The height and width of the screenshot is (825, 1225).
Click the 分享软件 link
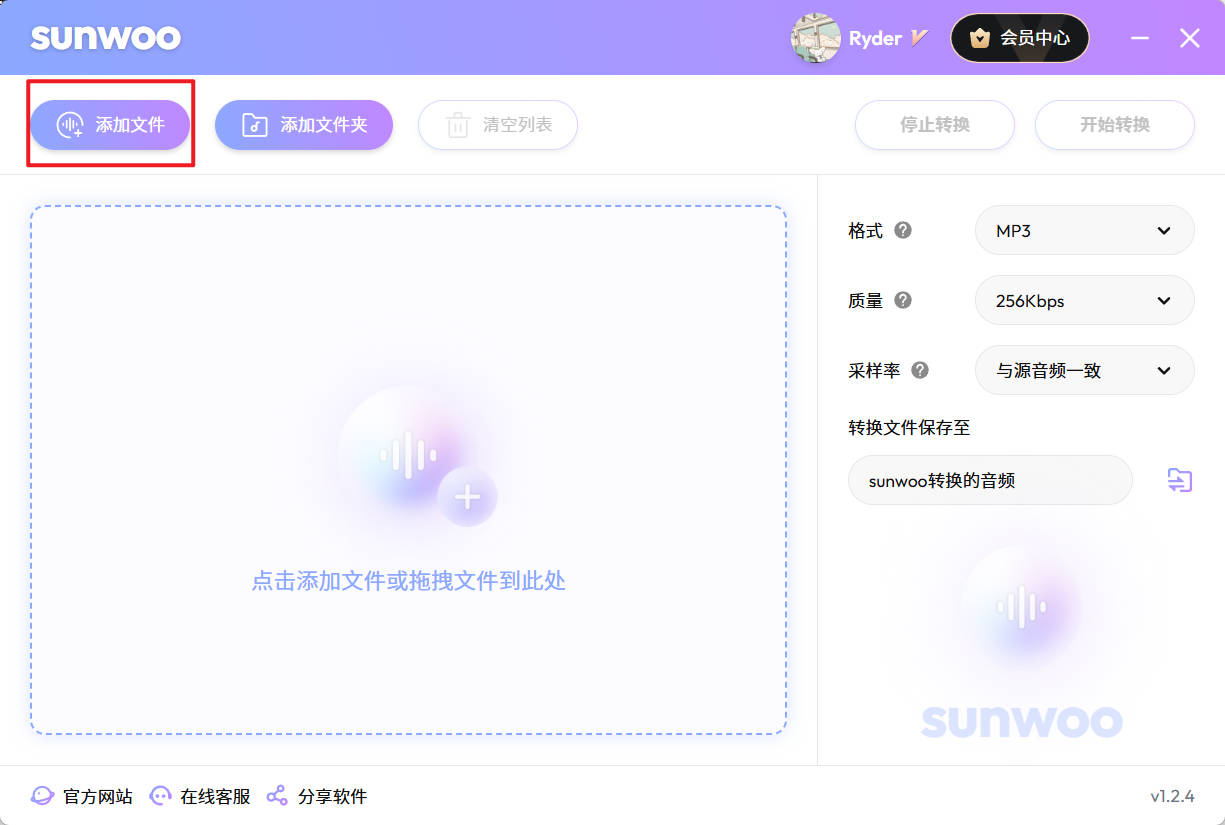317,796
